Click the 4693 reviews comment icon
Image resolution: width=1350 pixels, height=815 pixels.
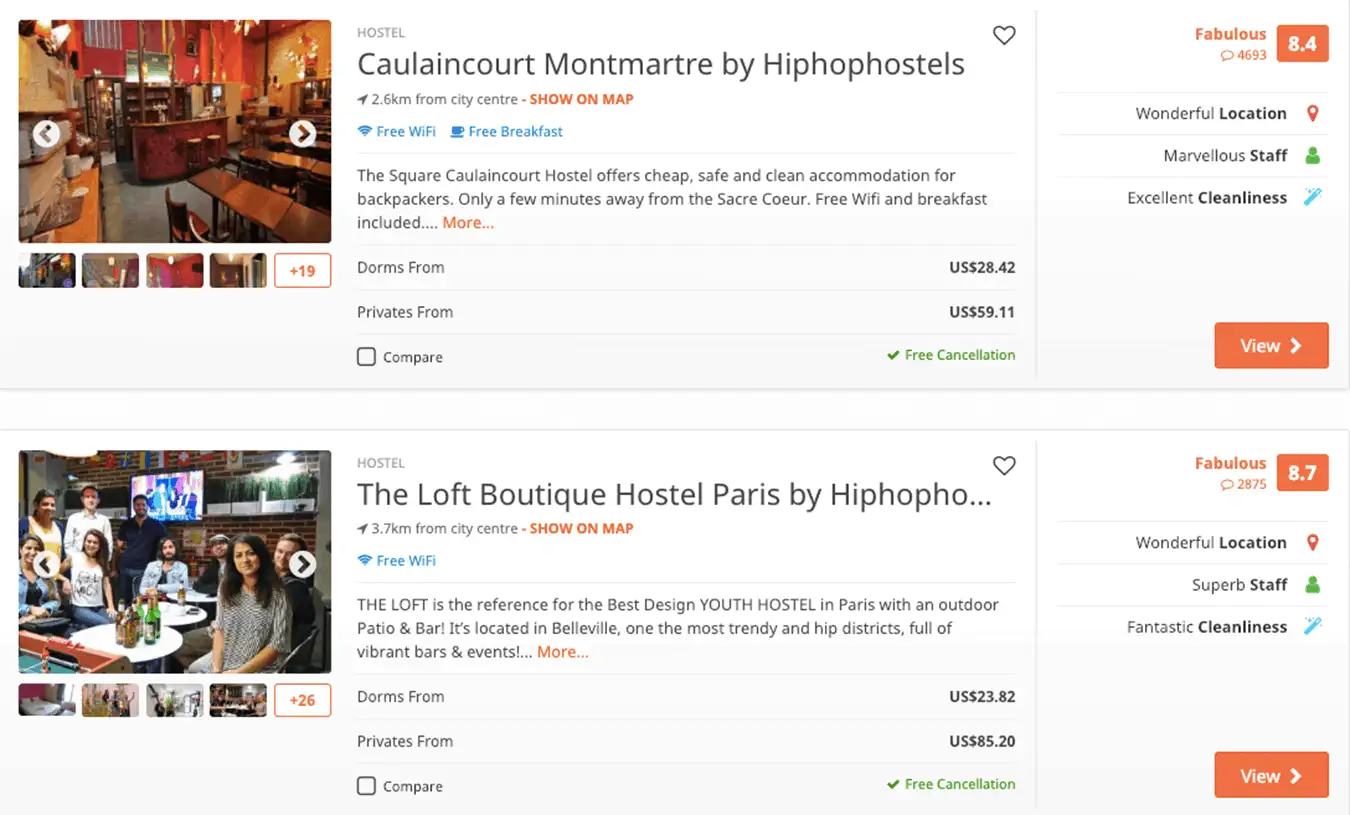pos(1227,56)
